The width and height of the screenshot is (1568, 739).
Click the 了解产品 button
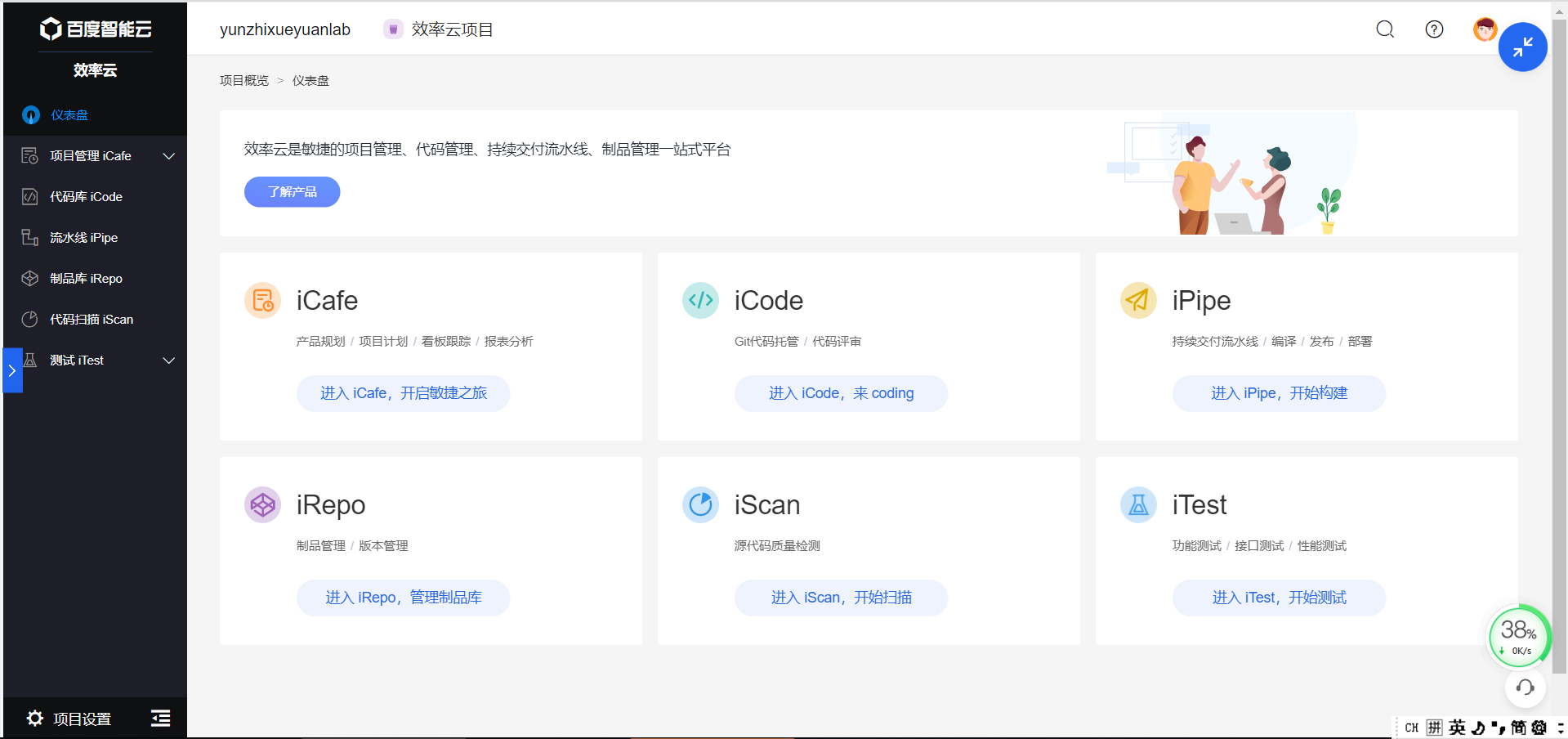click(292, 192)
